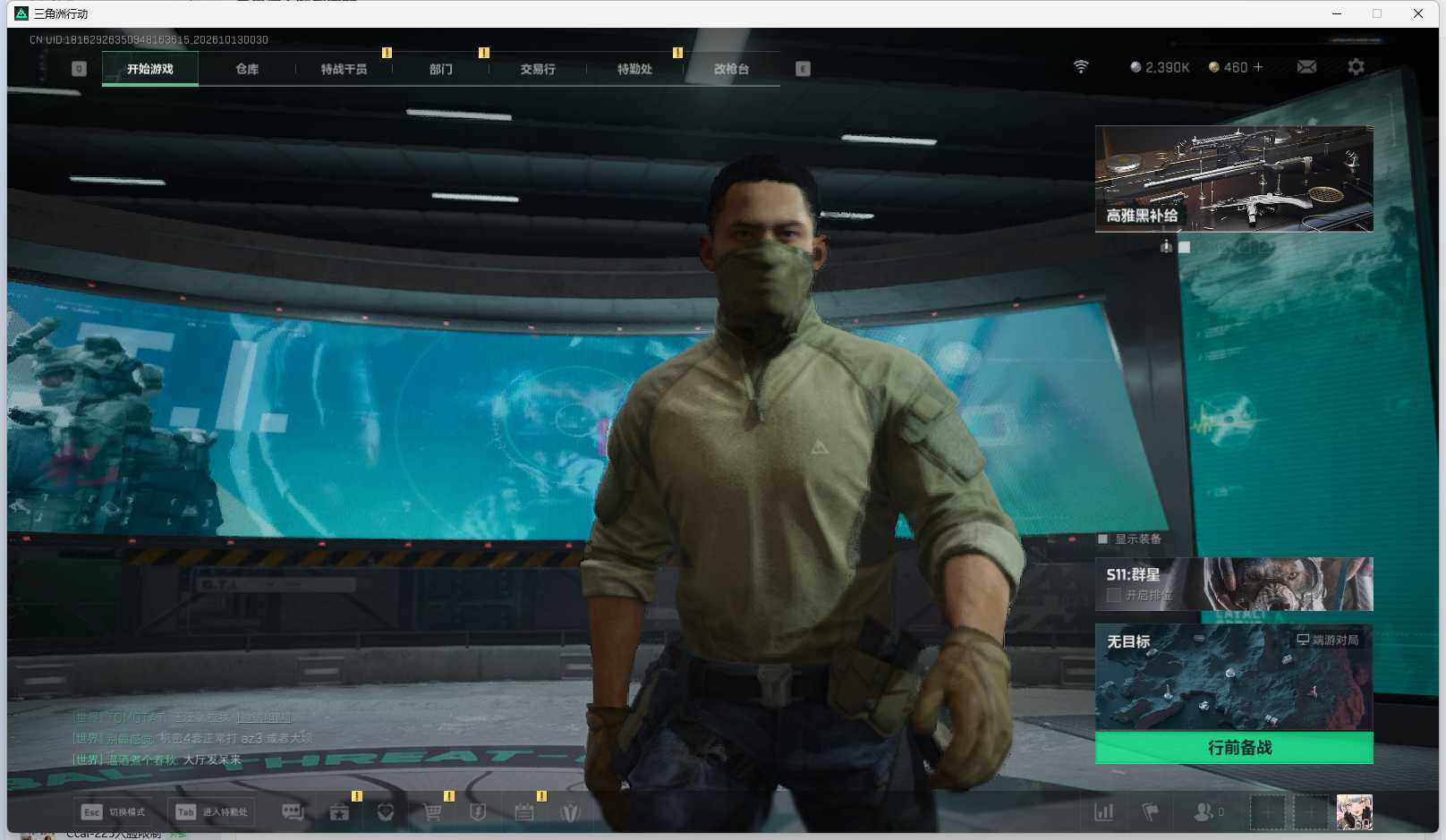The width and height of the screenshot is (1446, 840).
Task: Click the lightning shield icon
Action: point(478,811)
